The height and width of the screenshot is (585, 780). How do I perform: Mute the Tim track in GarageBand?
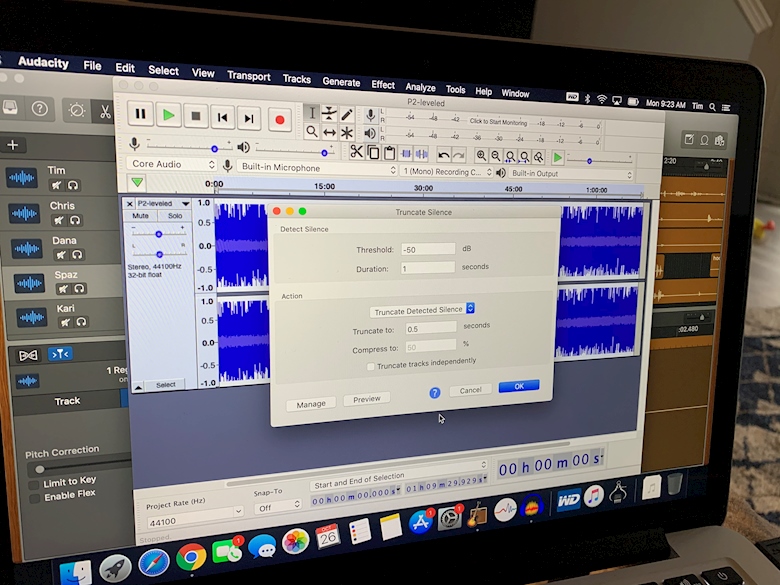57,186
